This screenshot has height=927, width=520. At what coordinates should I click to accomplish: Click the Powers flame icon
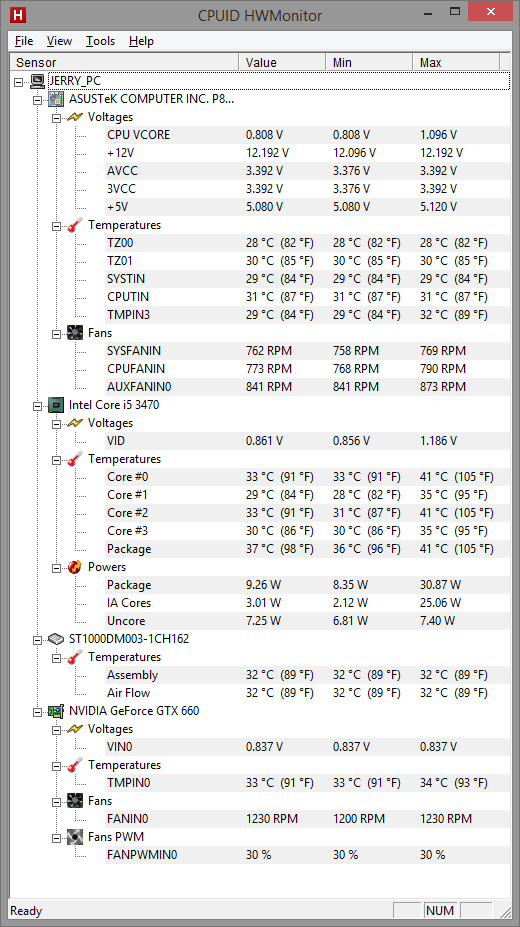pos(75,567)
